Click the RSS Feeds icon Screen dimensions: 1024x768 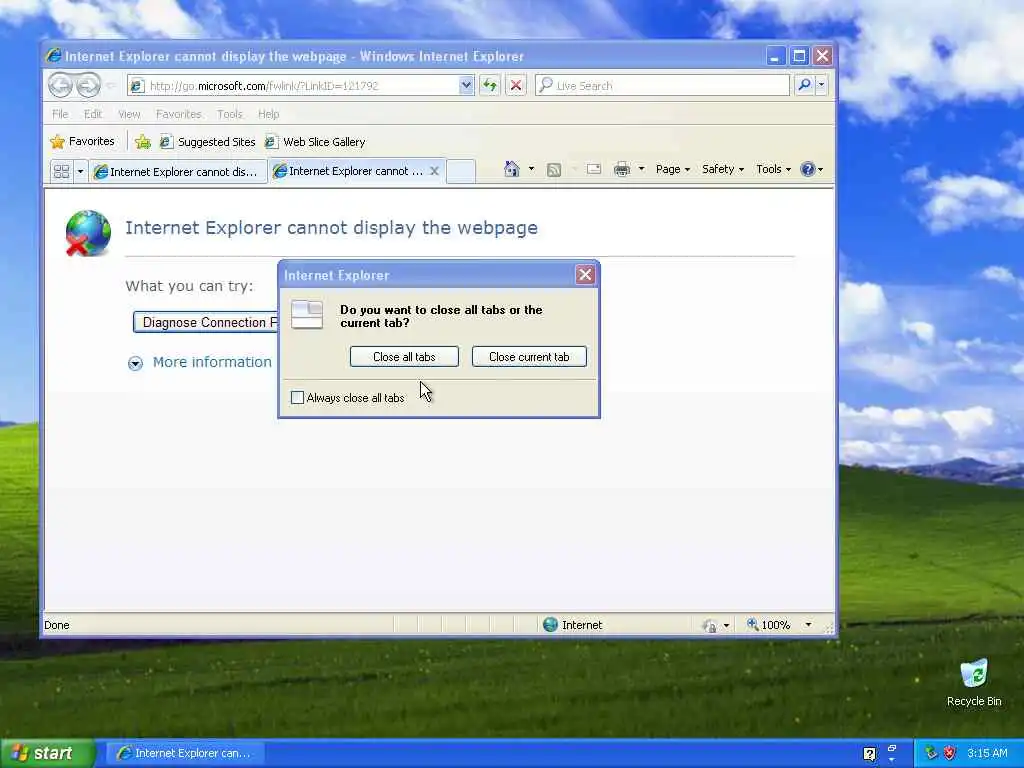click(554, 170)
